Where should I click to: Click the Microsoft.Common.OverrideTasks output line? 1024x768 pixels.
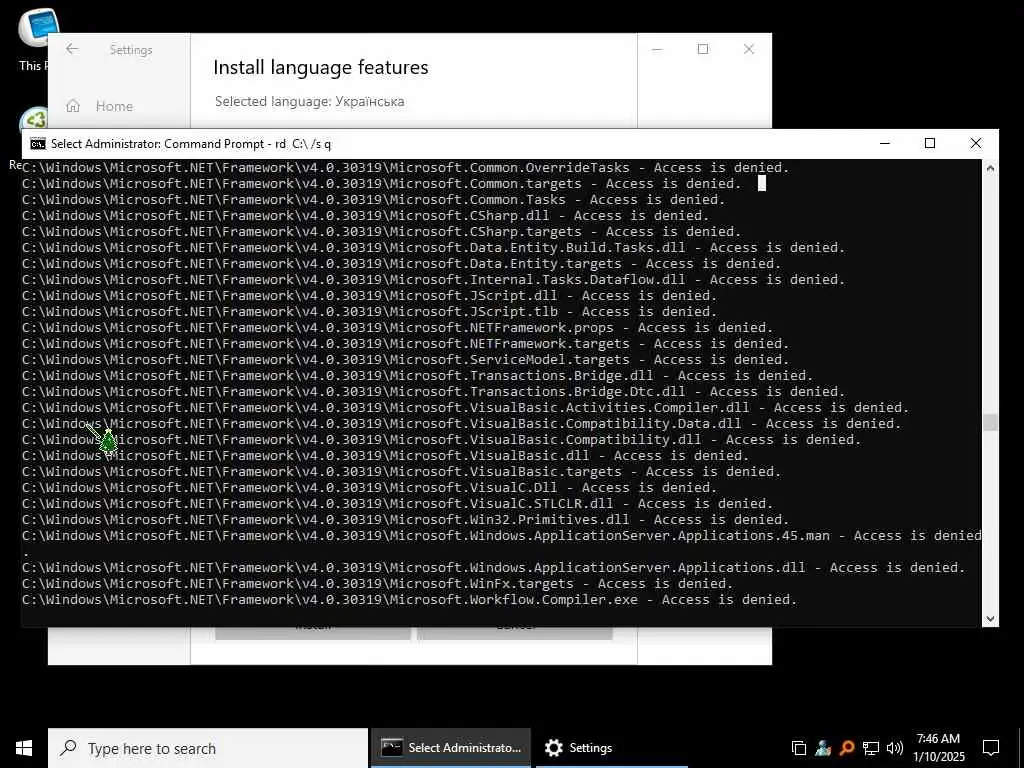(x=406, y=168)
